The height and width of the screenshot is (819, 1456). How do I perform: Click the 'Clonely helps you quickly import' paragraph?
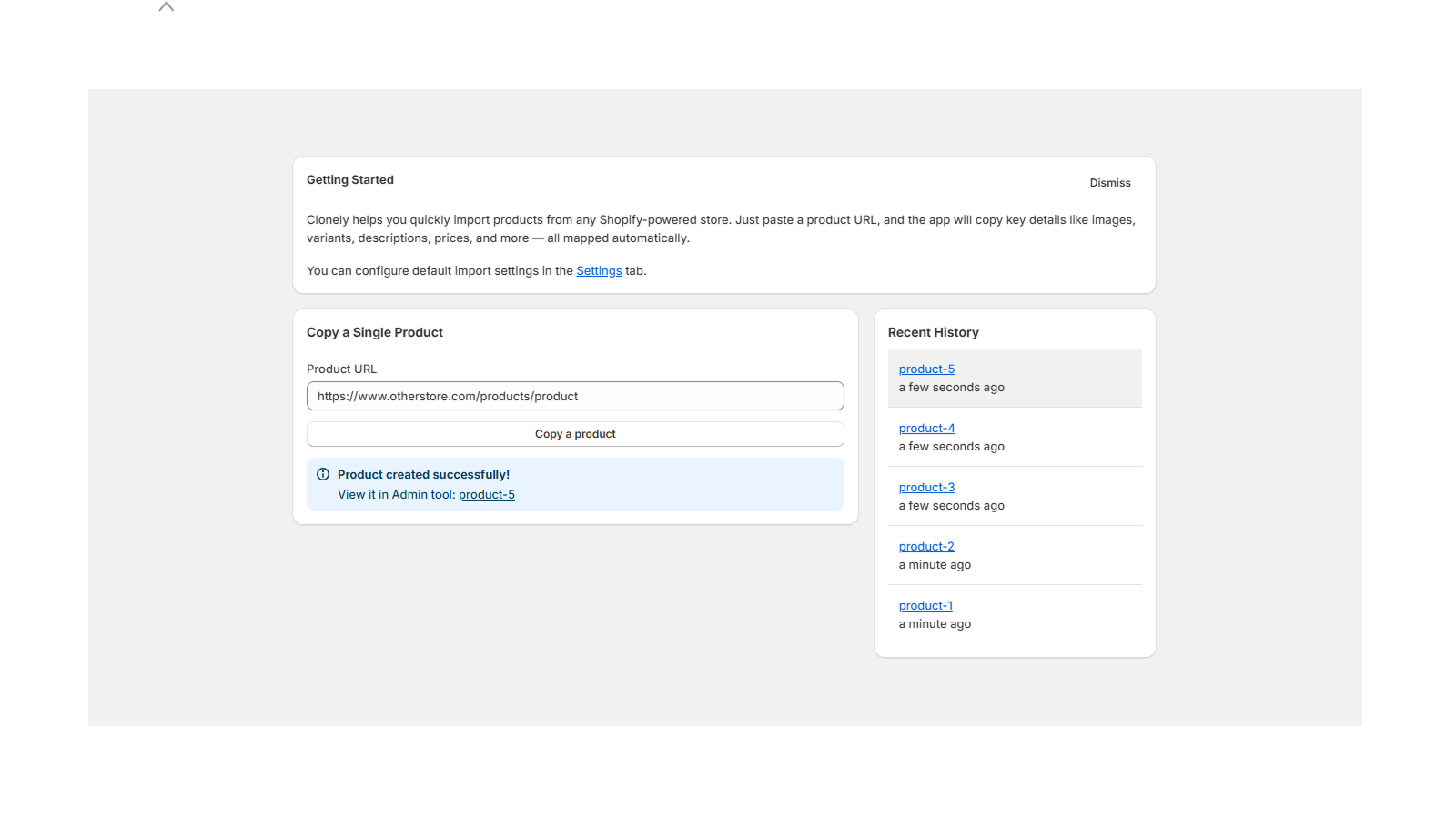(x=721, y=229)
